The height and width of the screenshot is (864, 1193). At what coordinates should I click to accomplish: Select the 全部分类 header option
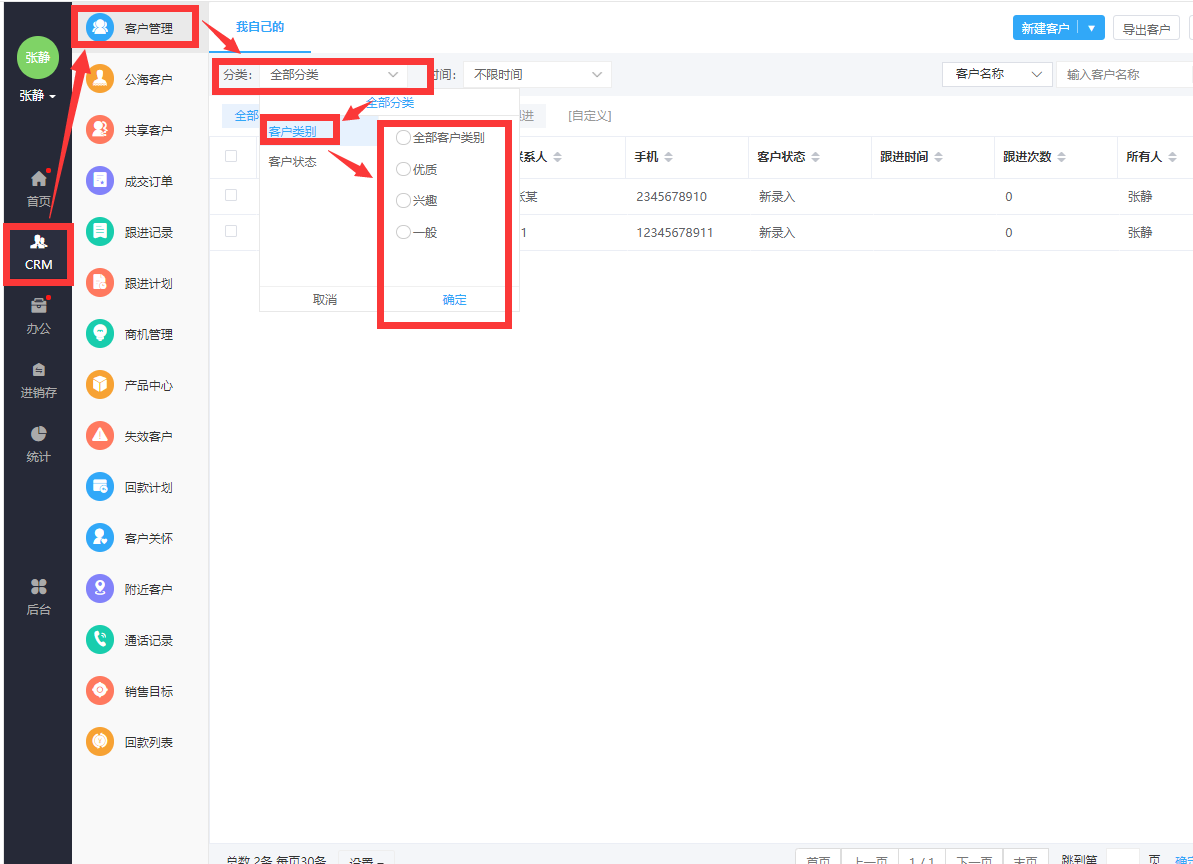point(390,103)
